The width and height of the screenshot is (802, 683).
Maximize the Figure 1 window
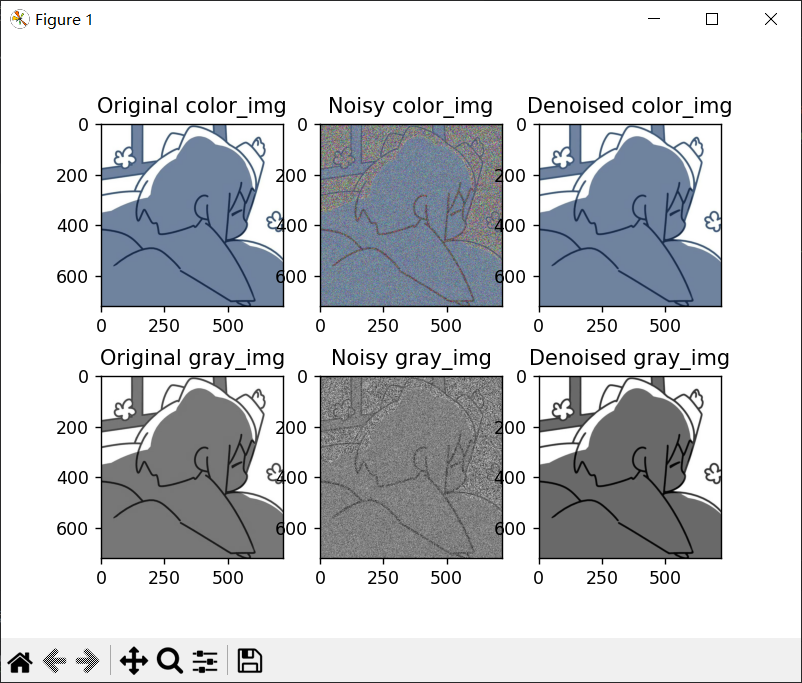712,19
